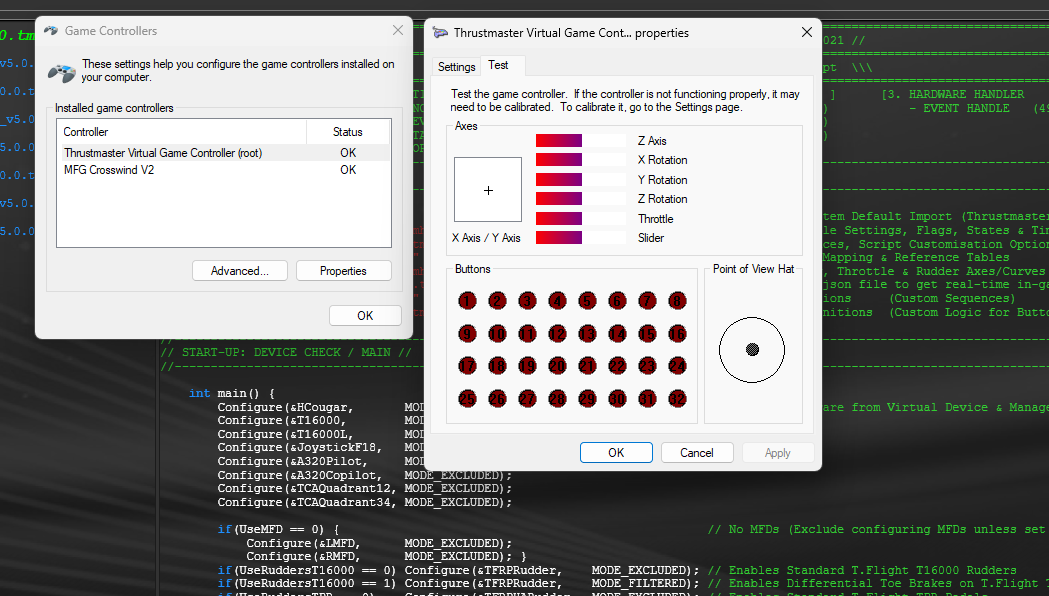
Task: Click the Apply button in properties dialog
Action: tap(777, 453)
